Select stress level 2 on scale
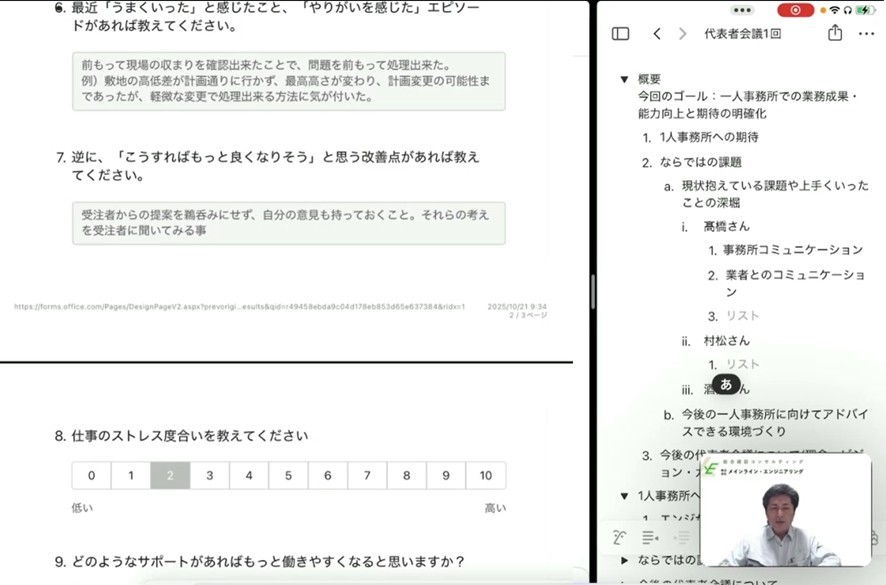The image size is (886, 585). tap(170, 476)
